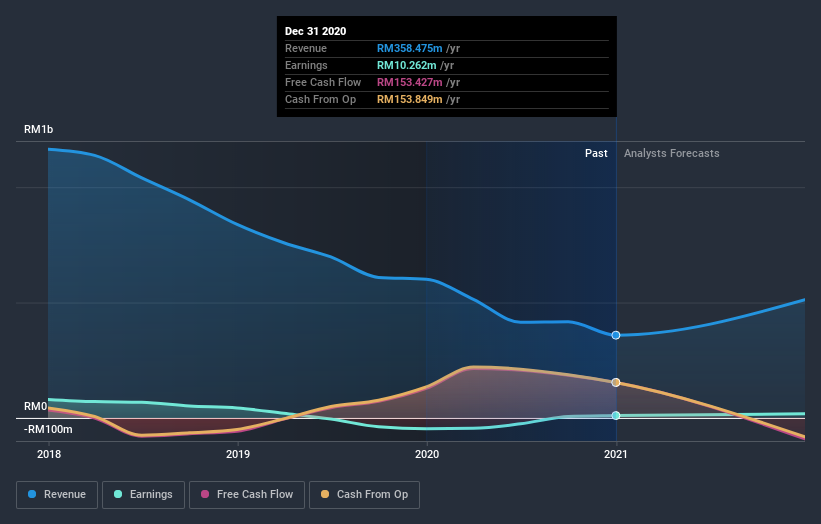Click the orange Cash From Op data point at 2021
This screenshot has width=821, height=524.
point(616,383)
